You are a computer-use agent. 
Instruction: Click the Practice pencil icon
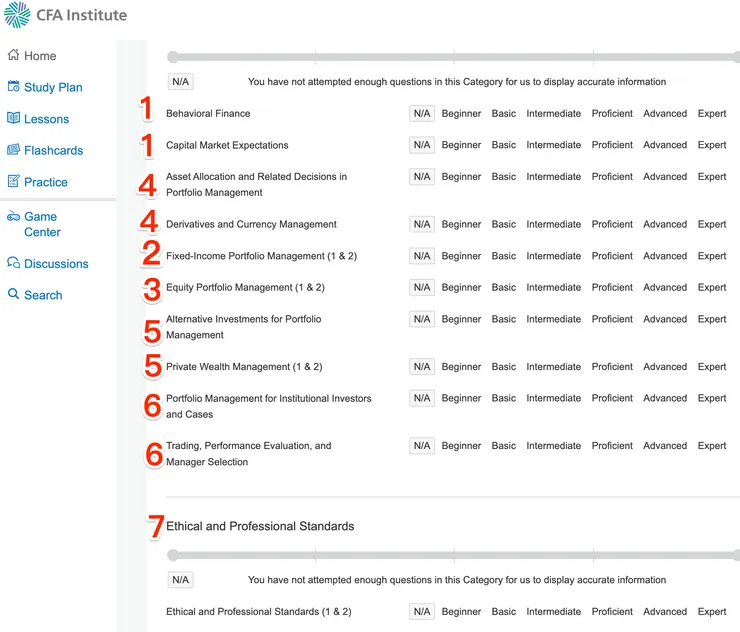pos(14,182)
